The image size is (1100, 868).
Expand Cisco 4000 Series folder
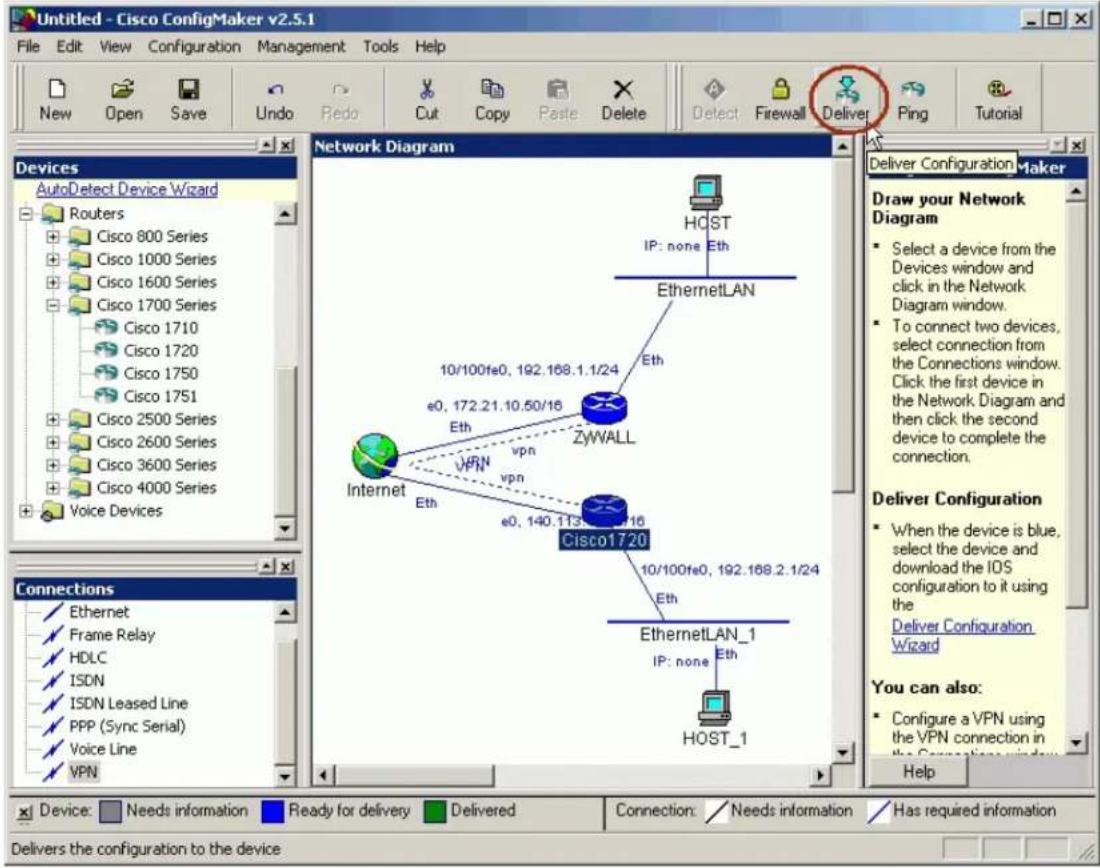pyautogui.click(x=53, y=488)
